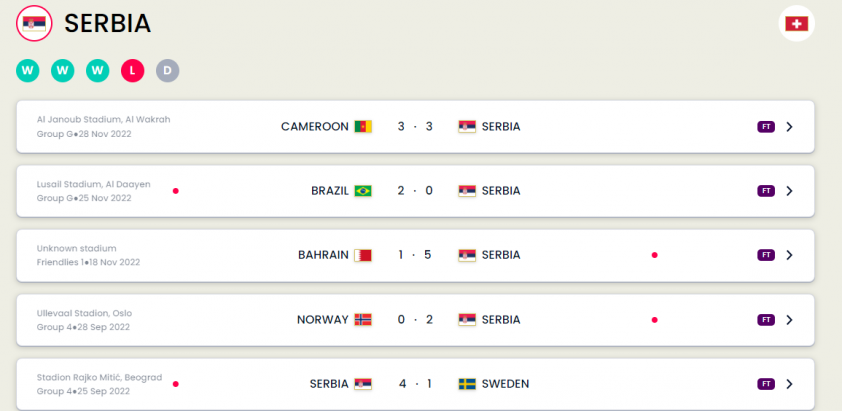Click the Brazil flag icon
This screenshot has width=842, height=411.
coord(363,191)
